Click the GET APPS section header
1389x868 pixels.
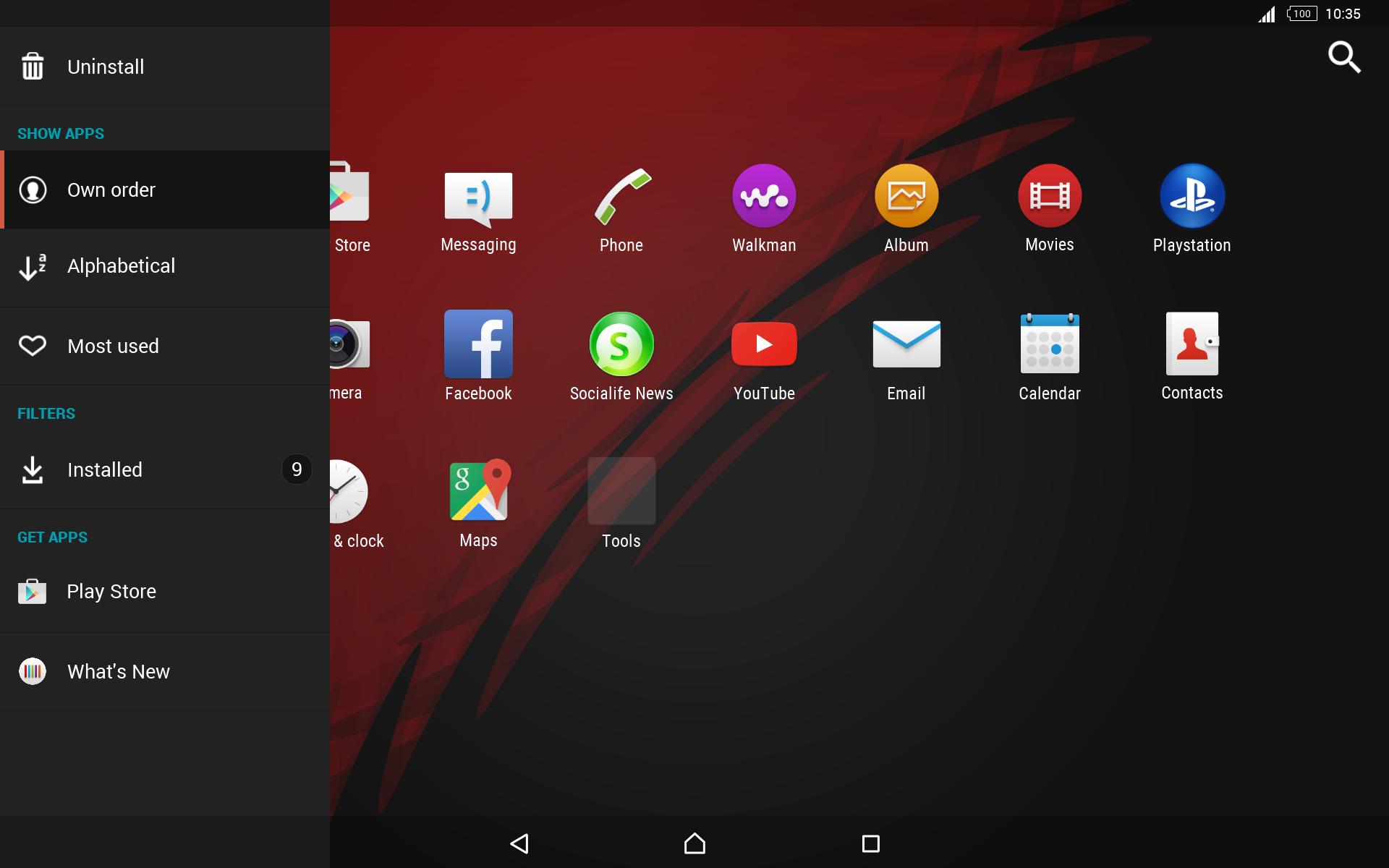tap(52, 537)
